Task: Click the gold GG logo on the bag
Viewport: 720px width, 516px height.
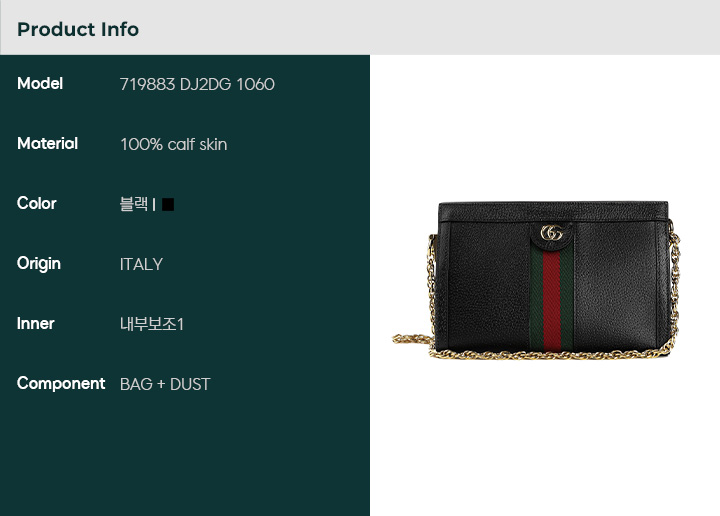Action: pos(551,233)
